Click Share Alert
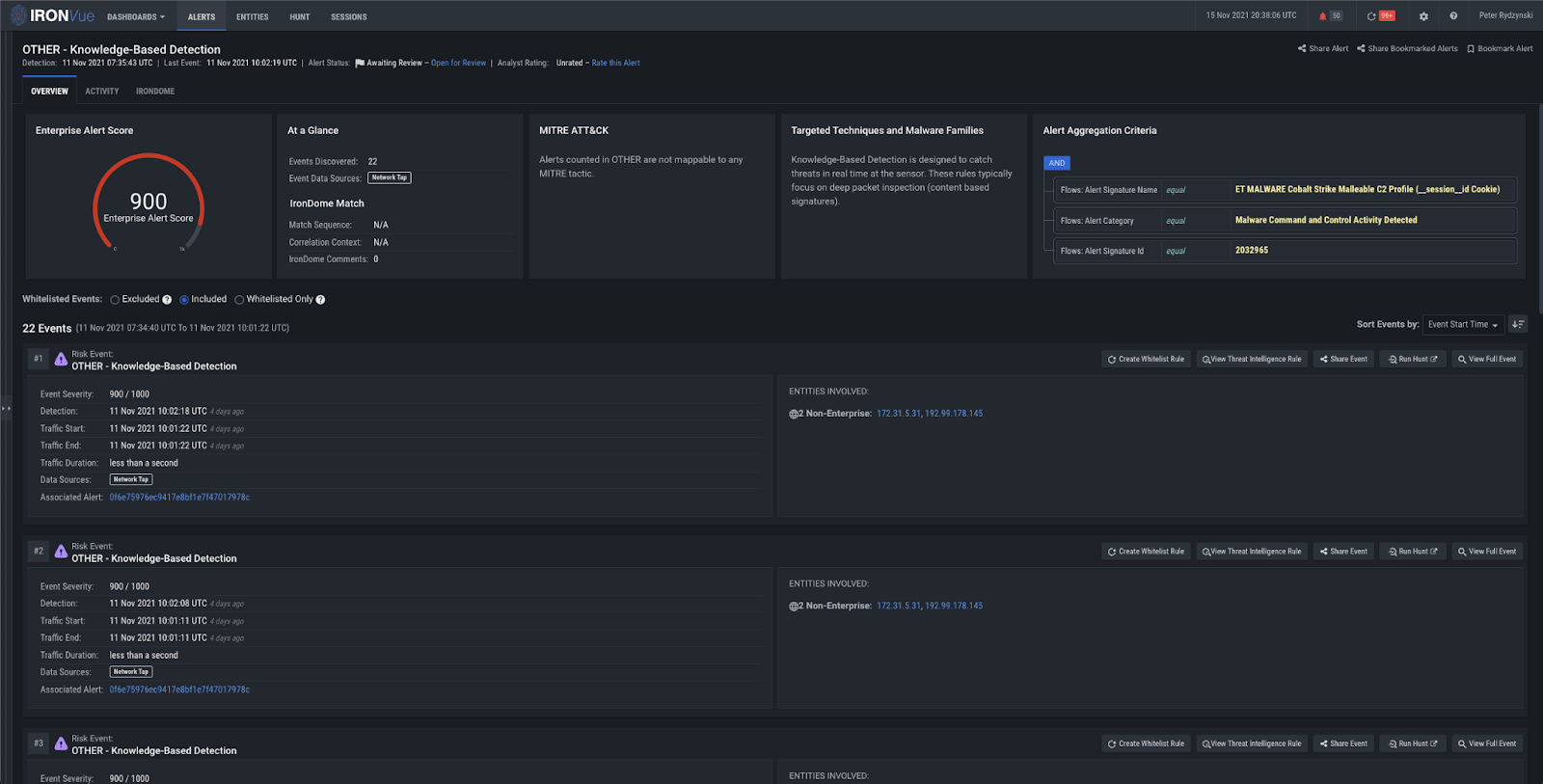The height and width of the screenshot is (784, 1543). click(x=1323, y=48)
